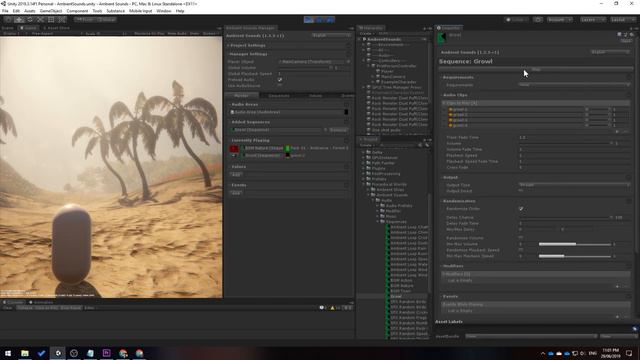Screen dimensions: 640x360
Task: Open the File menu
Action: 5,11
